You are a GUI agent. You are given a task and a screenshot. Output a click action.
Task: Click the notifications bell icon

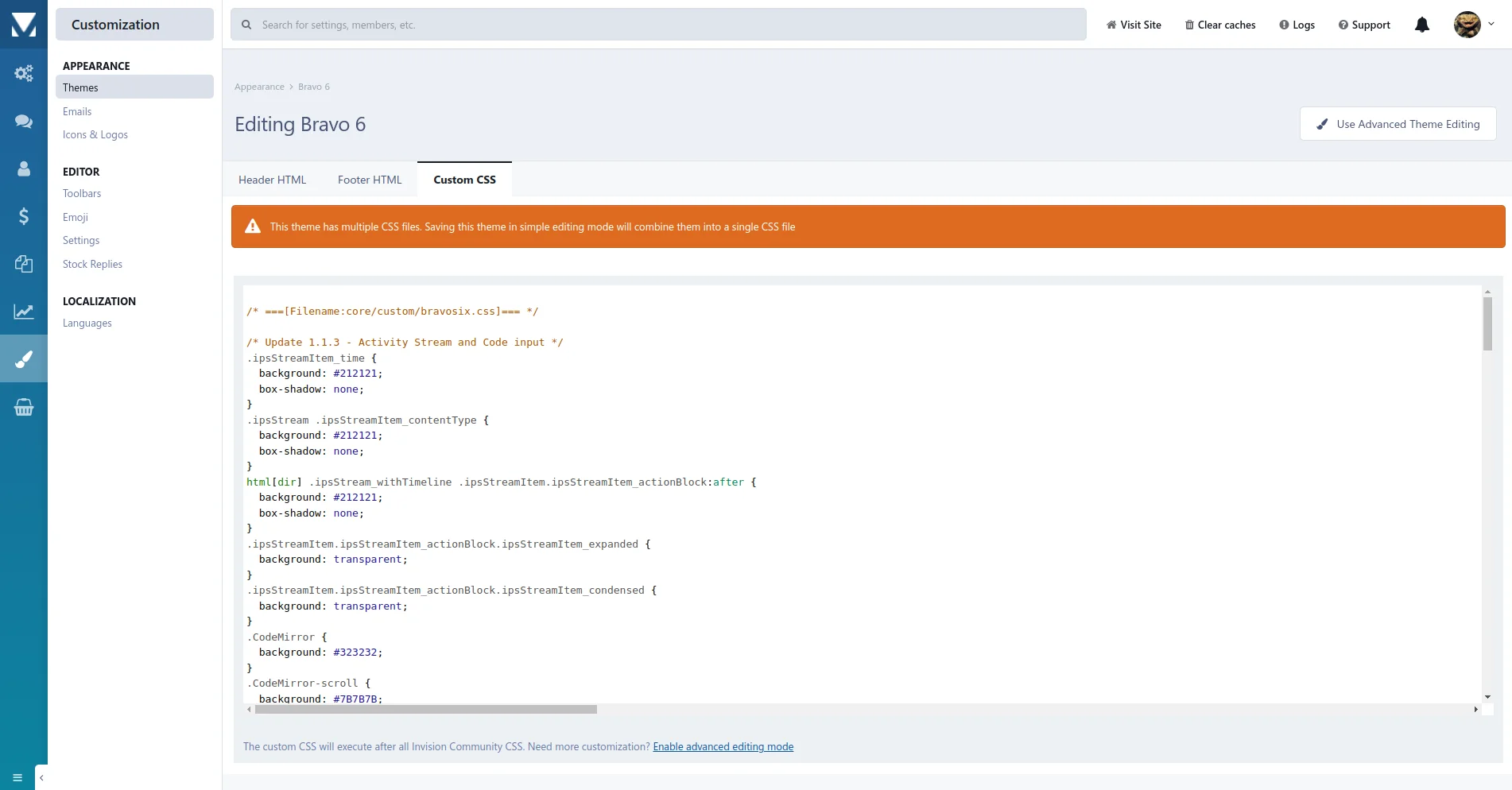click(1422, 25)
